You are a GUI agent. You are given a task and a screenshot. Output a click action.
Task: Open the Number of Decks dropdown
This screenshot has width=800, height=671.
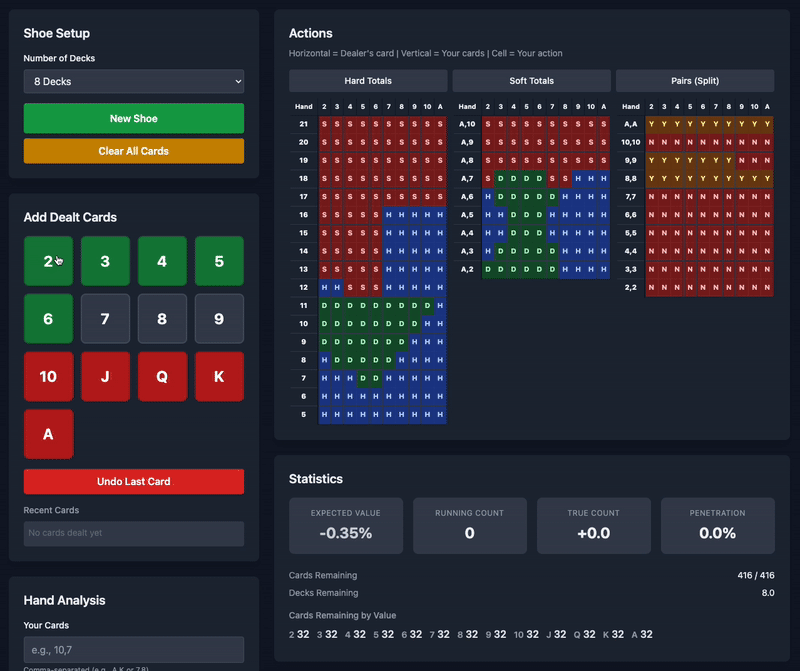click(x=133, y=81)
